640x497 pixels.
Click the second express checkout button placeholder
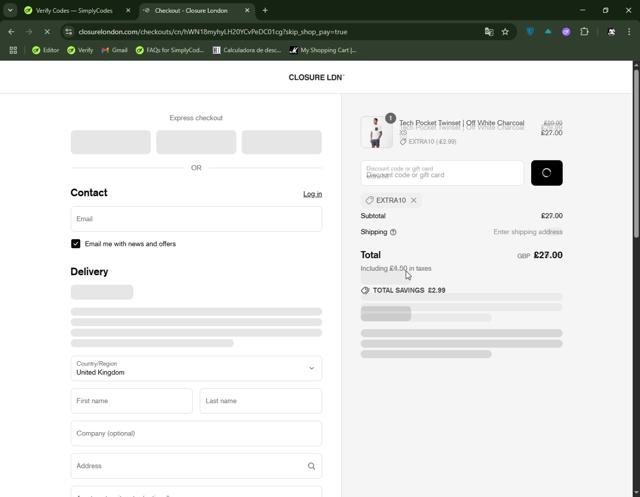pyautogui.click(x=196, y=142)
